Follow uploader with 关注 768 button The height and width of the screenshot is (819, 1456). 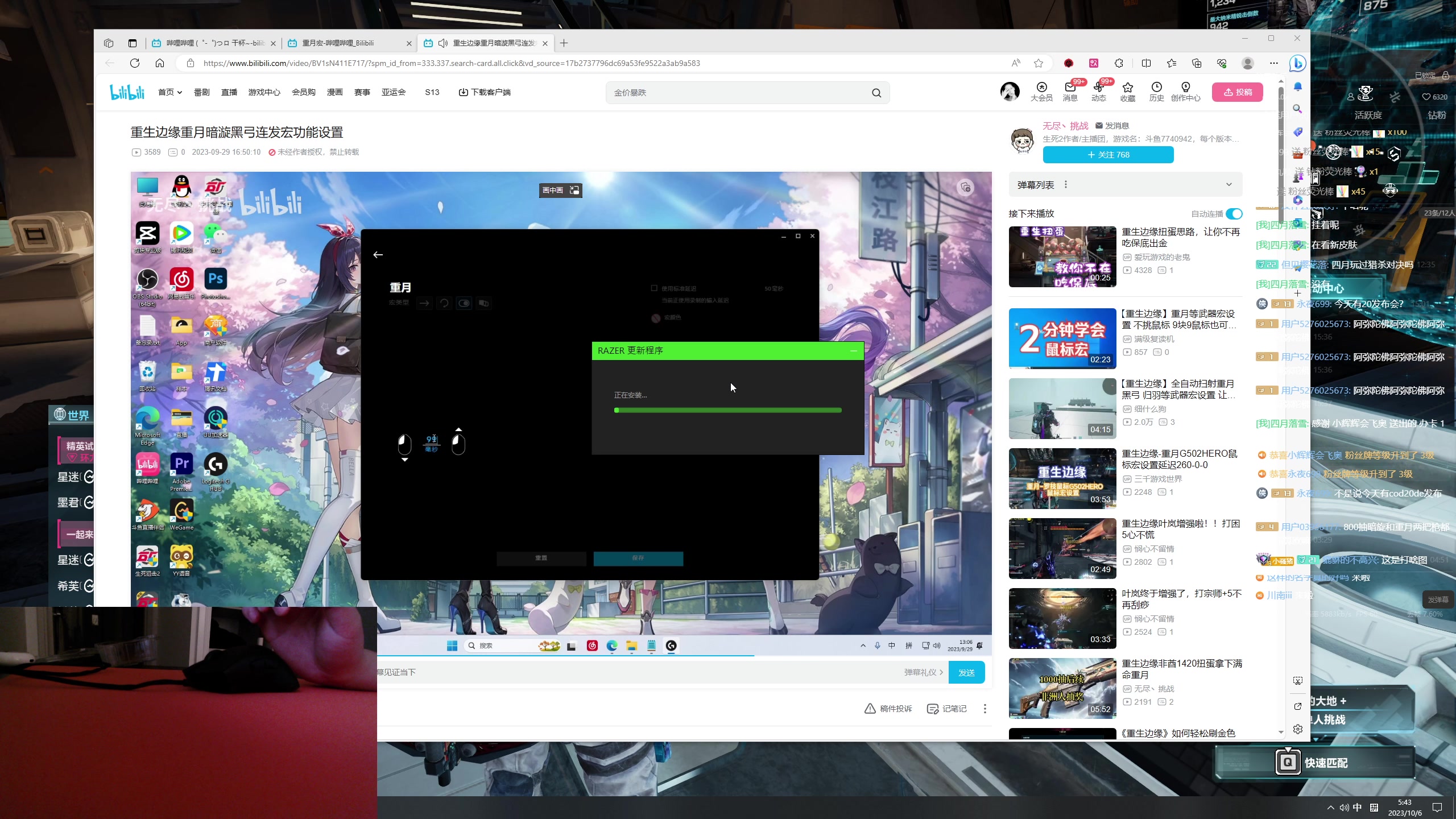[x=1108, y=155]
